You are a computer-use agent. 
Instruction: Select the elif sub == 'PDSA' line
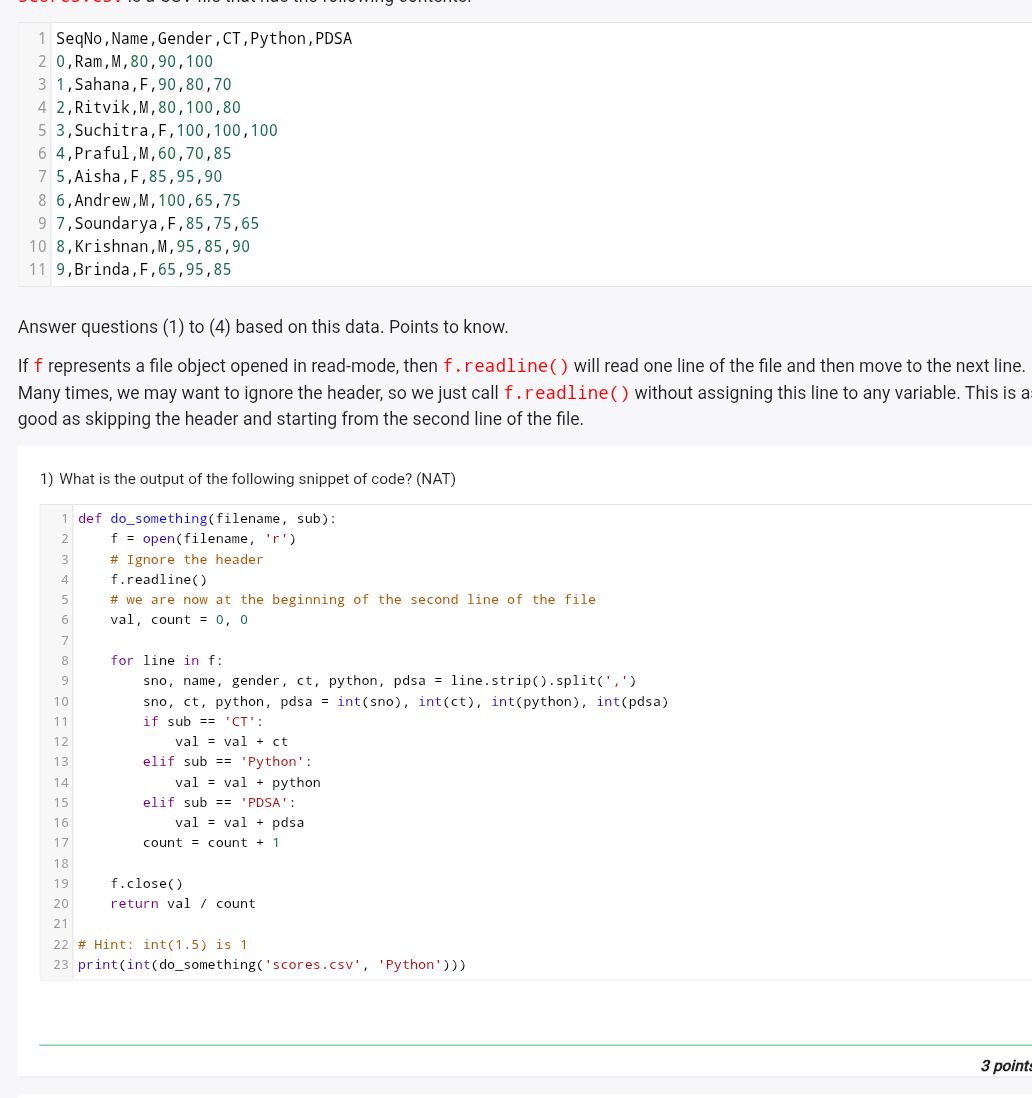pyautogui.click(x=220, y=802)
